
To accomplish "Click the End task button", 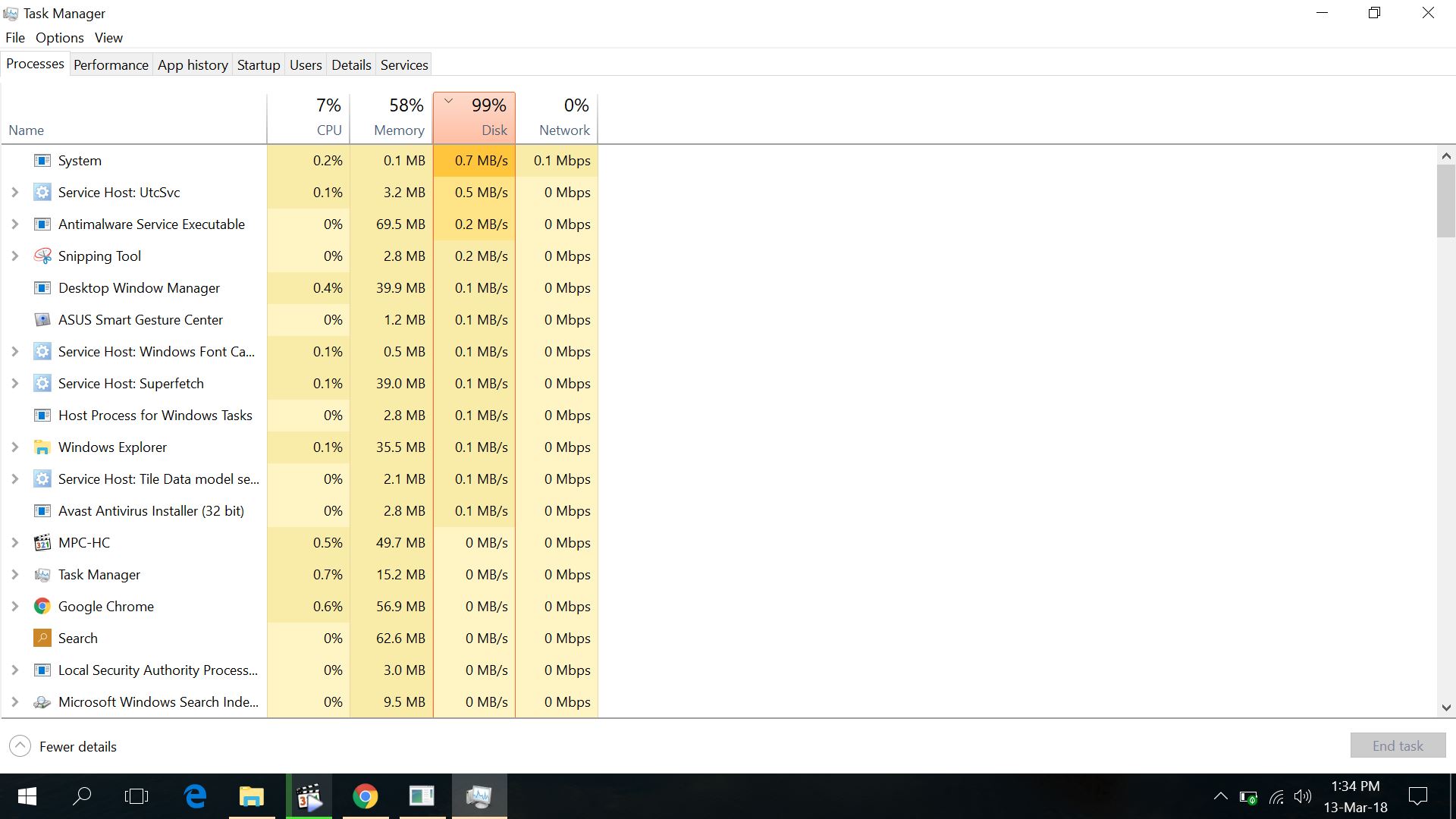I will pyautogui.click(x=1398, y=745).
